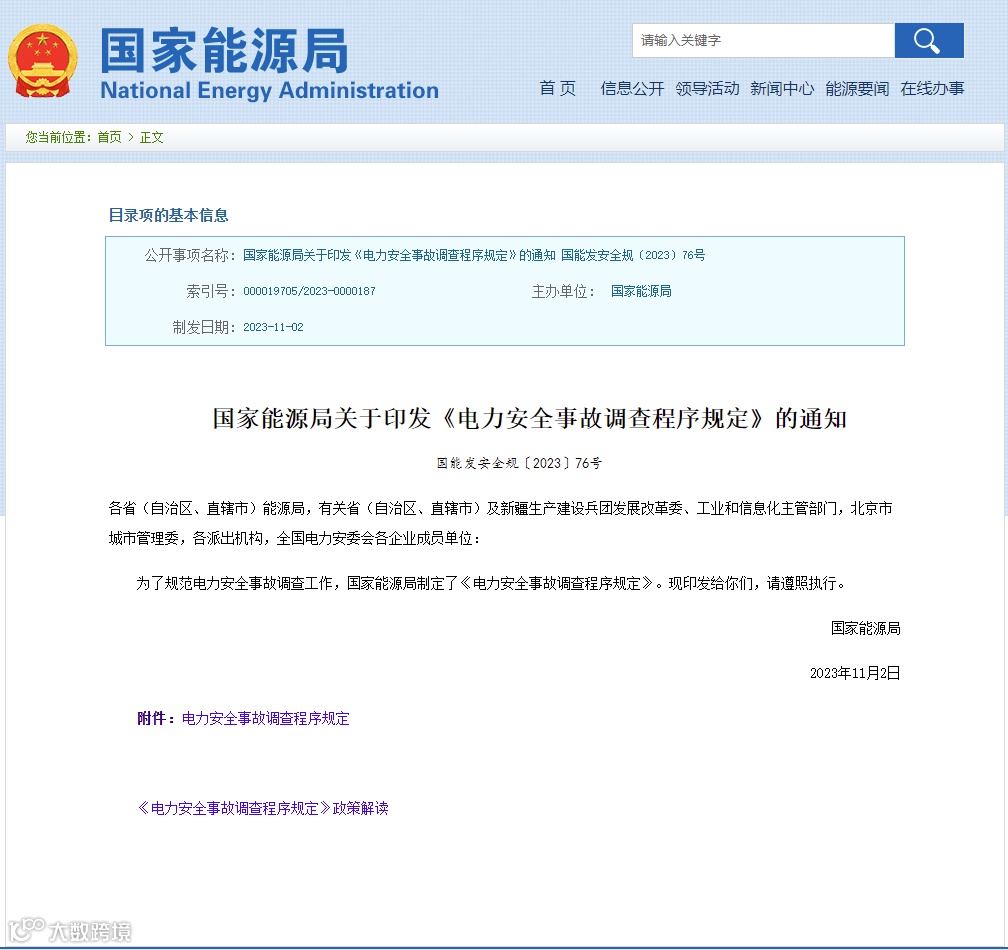Click the national emblem logo

tap(42, 61)
